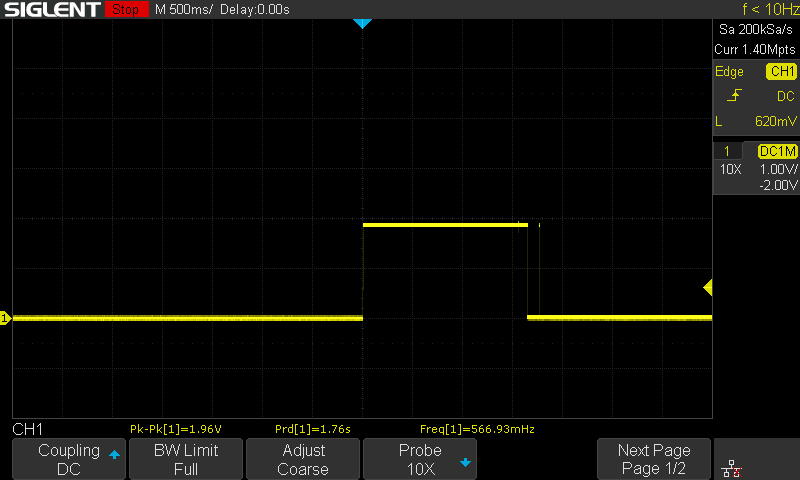
Task: Select the blue trigger position marker
Action: pos(362,23)
